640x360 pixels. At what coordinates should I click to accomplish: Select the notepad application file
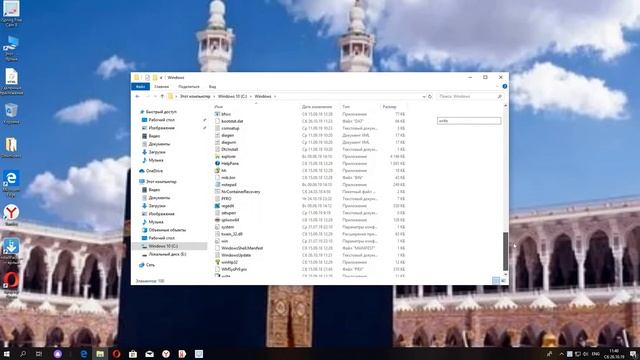[229, 184]
